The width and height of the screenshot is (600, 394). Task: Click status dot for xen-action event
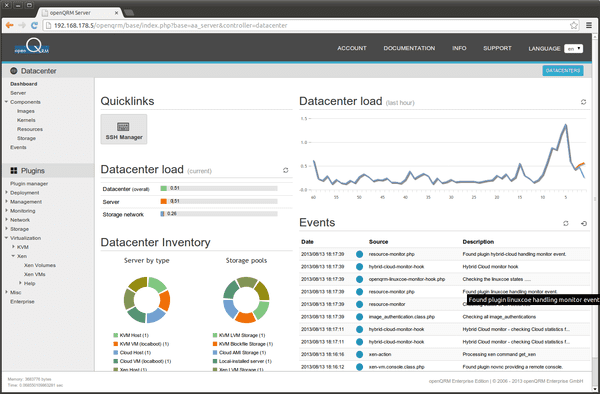(359, 354)
